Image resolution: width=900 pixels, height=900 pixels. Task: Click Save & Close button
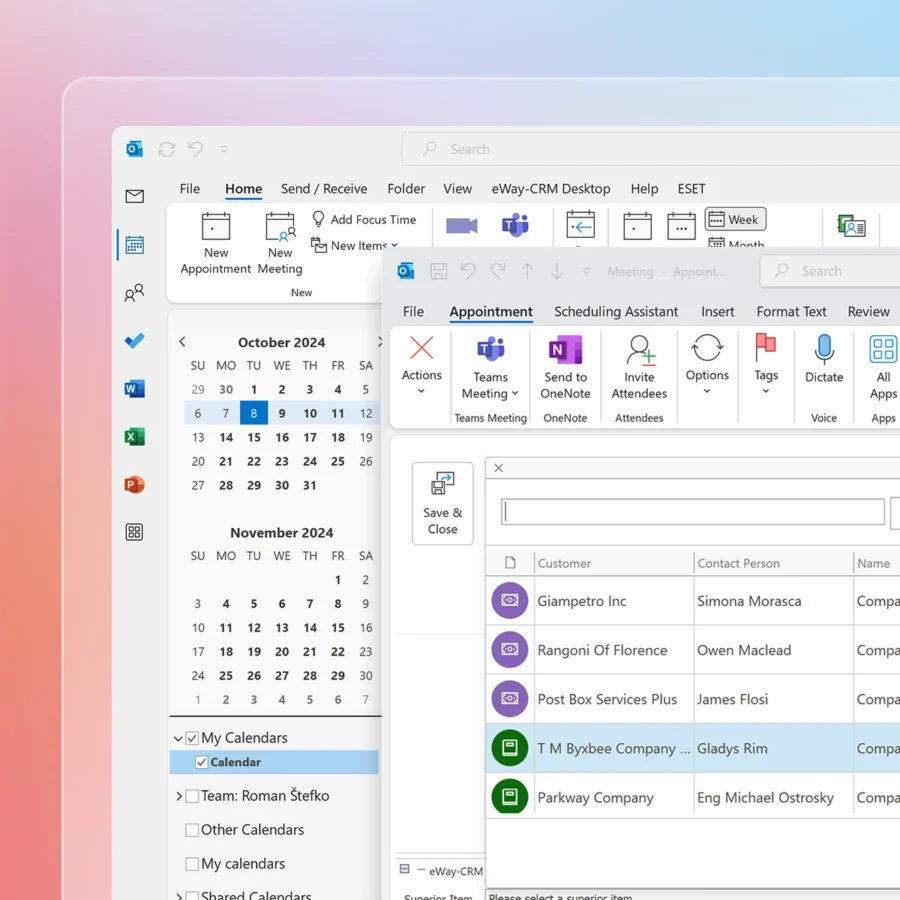(442, 504)
